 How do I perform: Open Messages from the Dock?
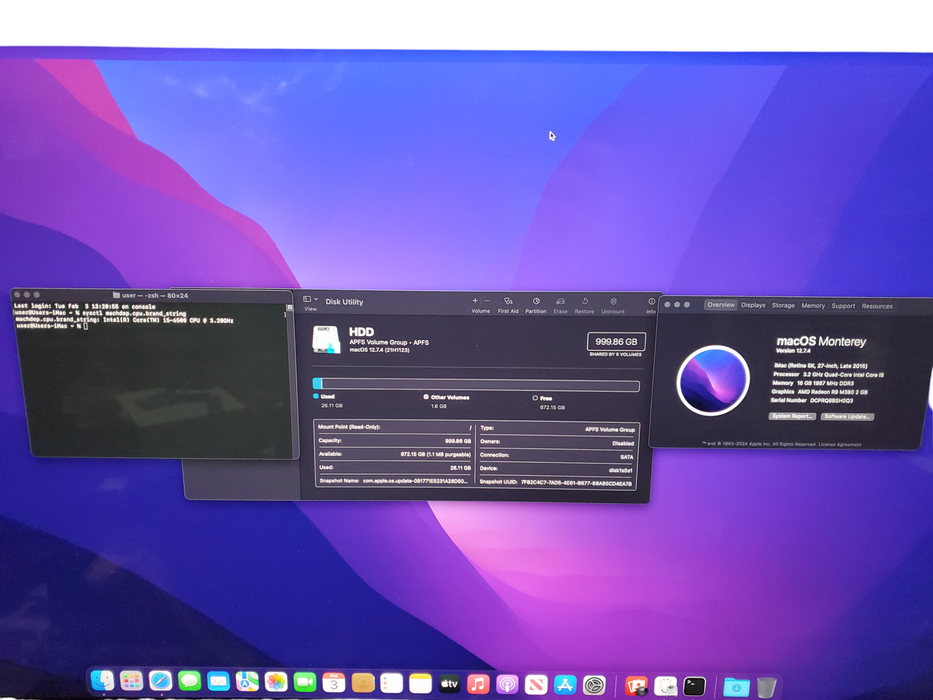pos(189,682)
